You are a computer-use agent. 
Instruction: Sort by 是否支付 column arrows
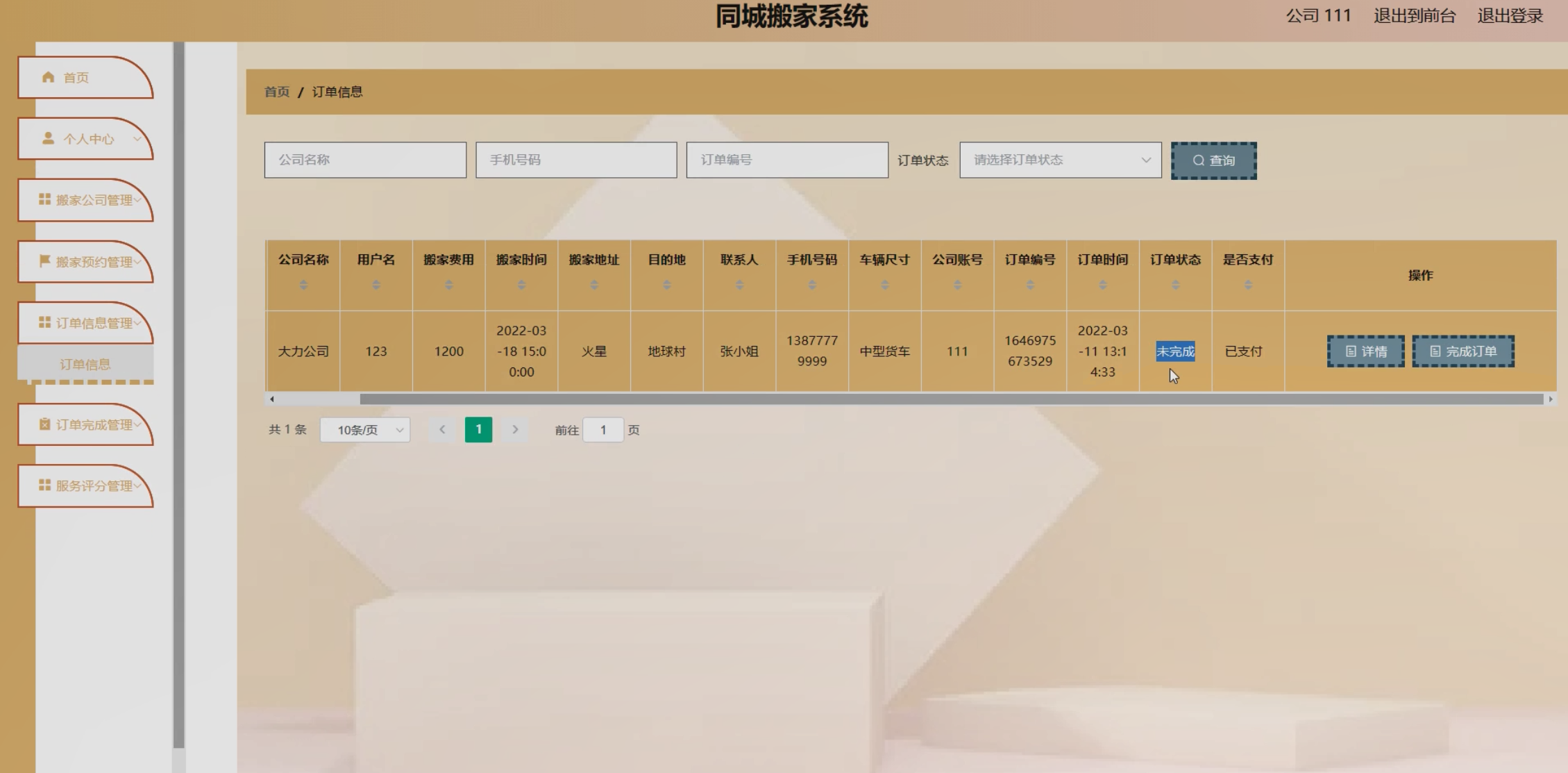[x=1248, y=285]
